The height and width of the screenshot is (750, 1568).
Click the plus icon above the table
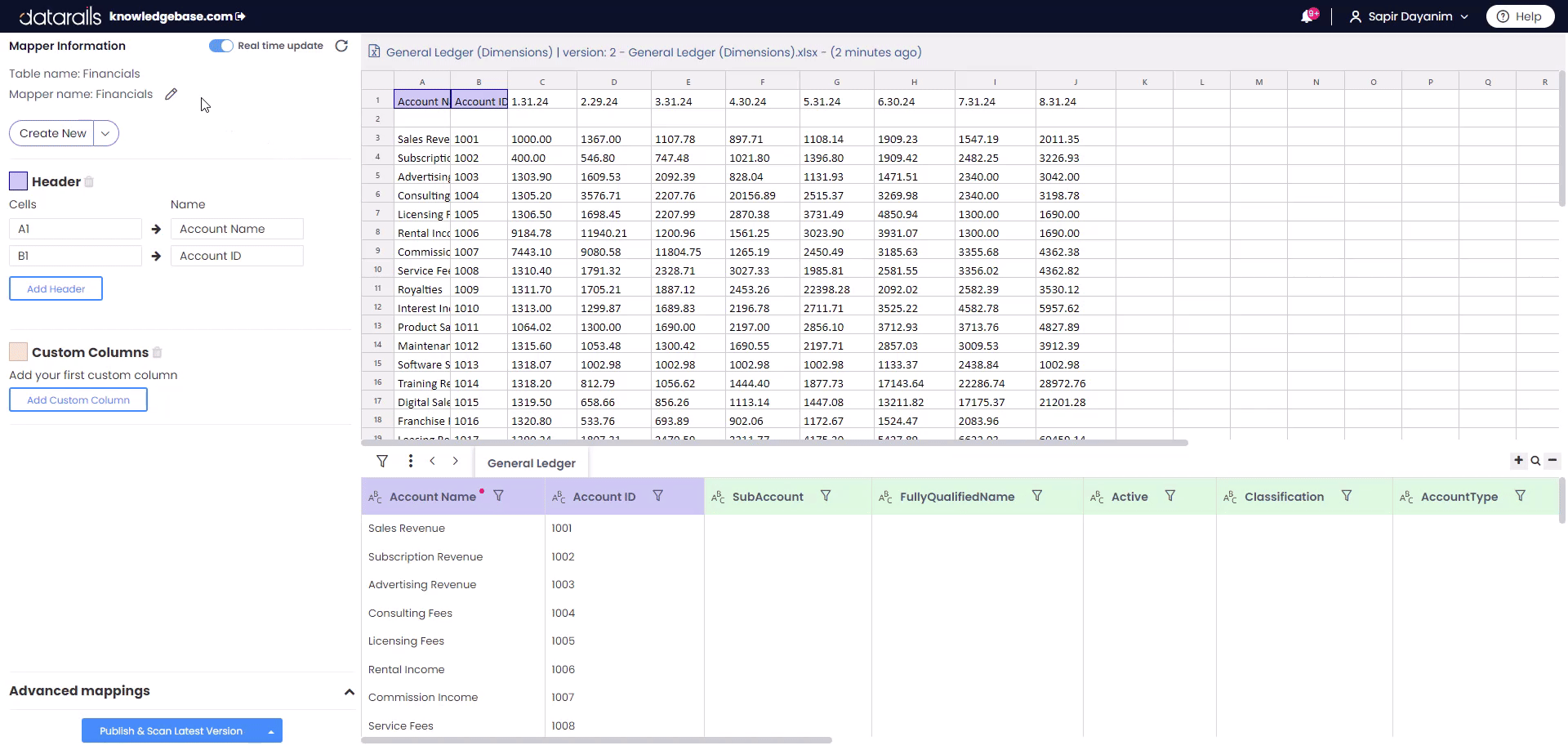(1518, 461)
